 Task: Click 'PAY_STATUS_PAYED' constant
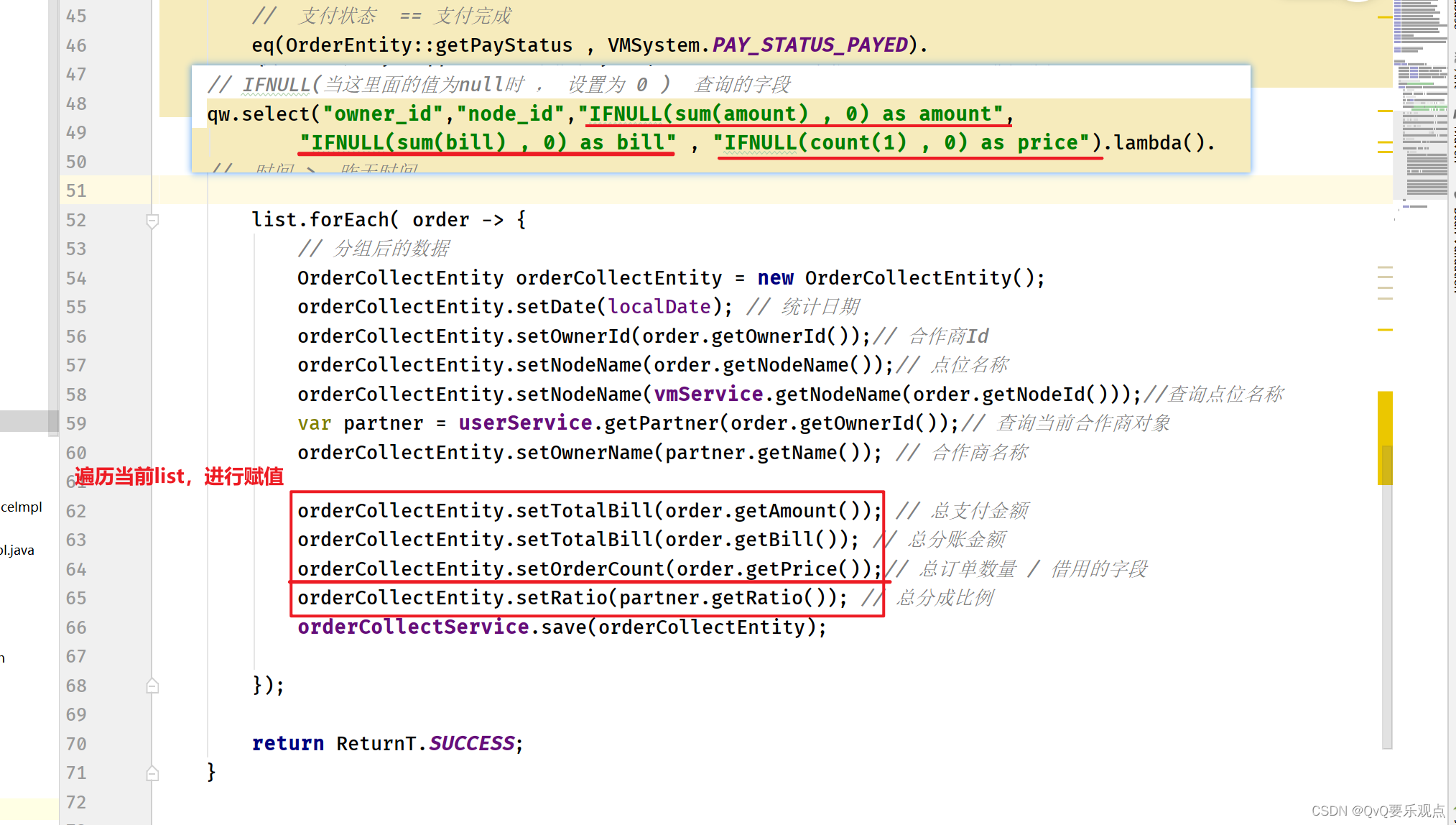click(810, 45)
